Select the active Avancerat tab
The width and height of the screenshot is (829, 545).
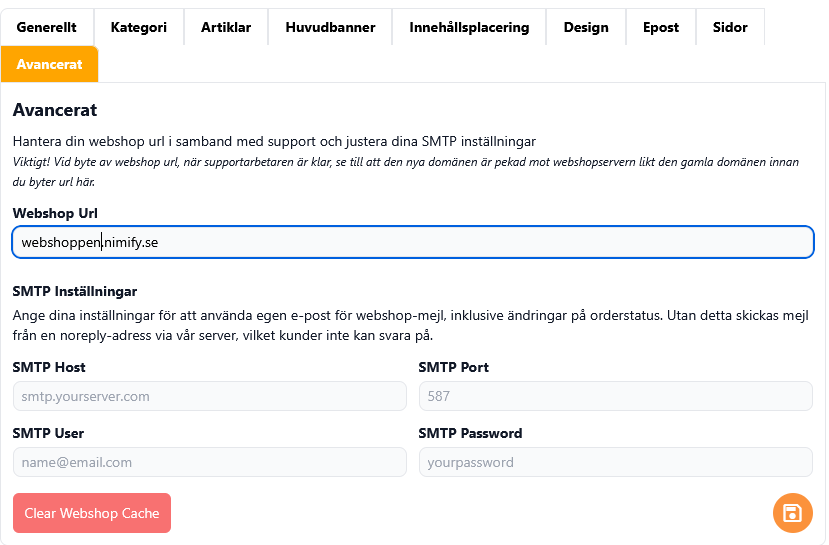(49, 64)
